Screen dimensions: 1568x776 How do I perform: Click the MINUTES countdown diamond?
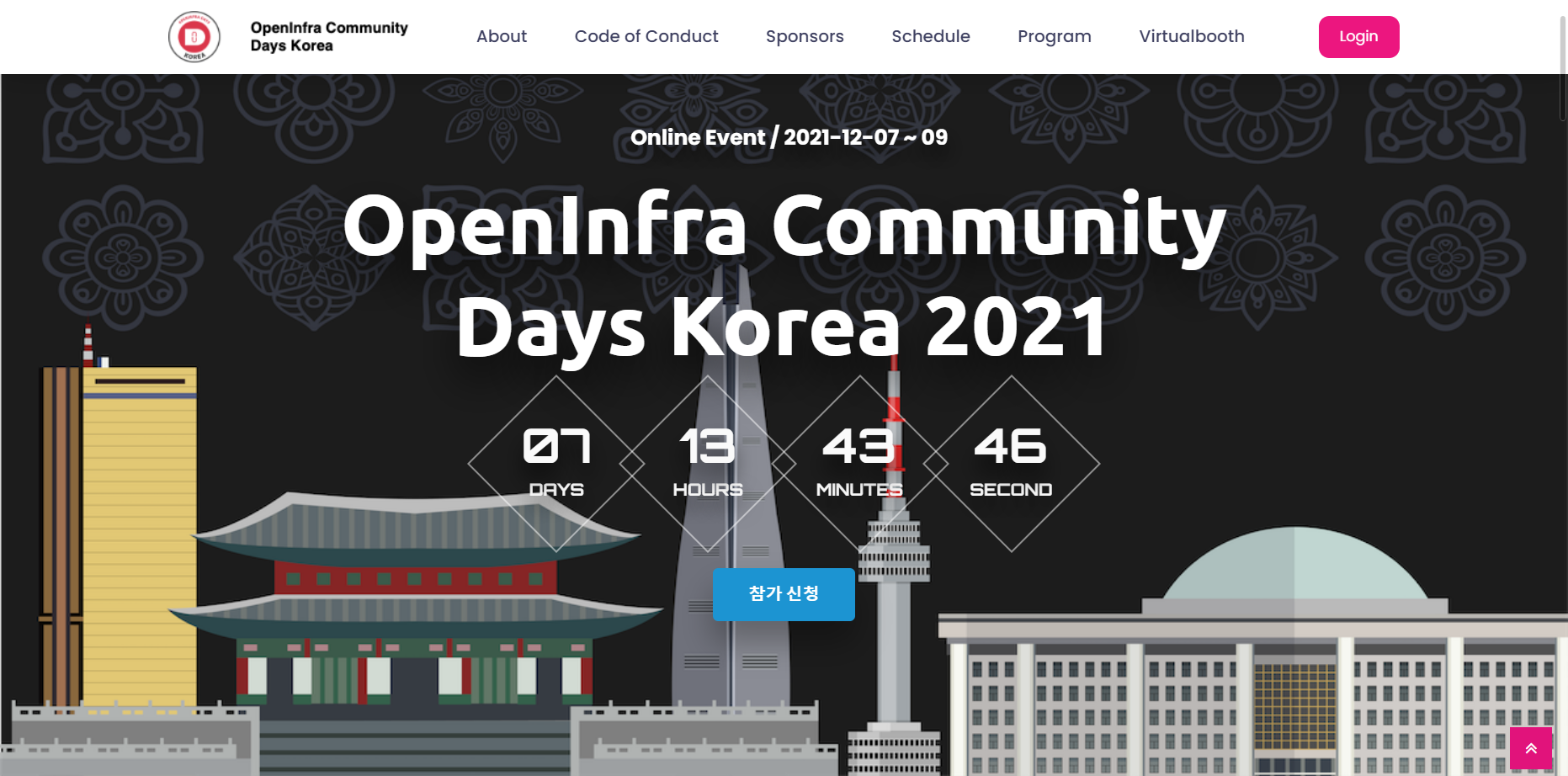(x=859, y=464)
